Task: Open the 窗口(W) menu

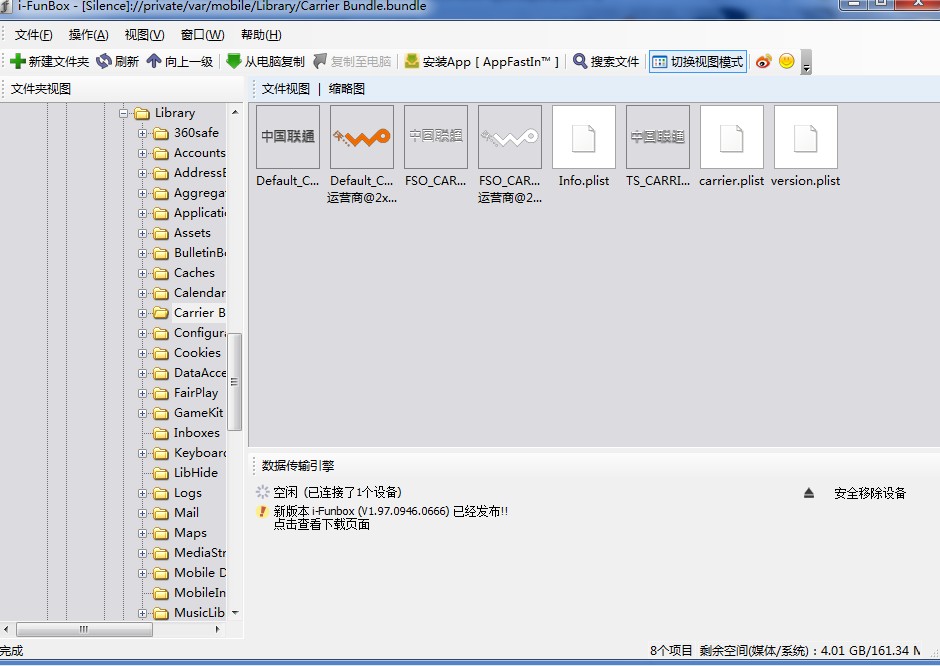Action: 203,35
